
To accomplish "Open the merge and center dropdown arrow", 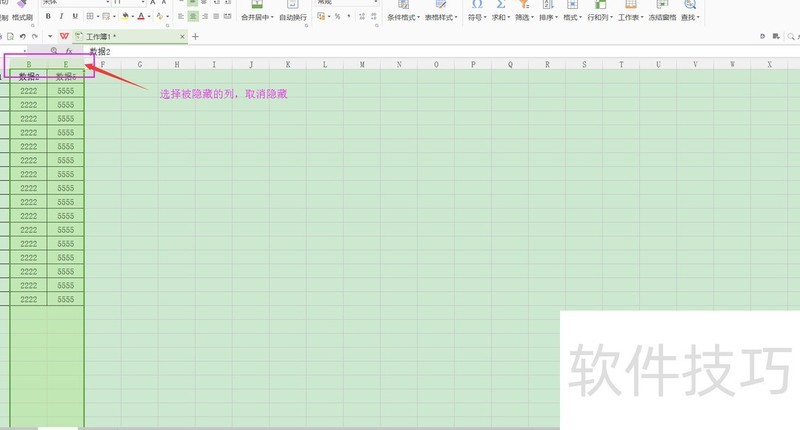I will click(272, 17).
